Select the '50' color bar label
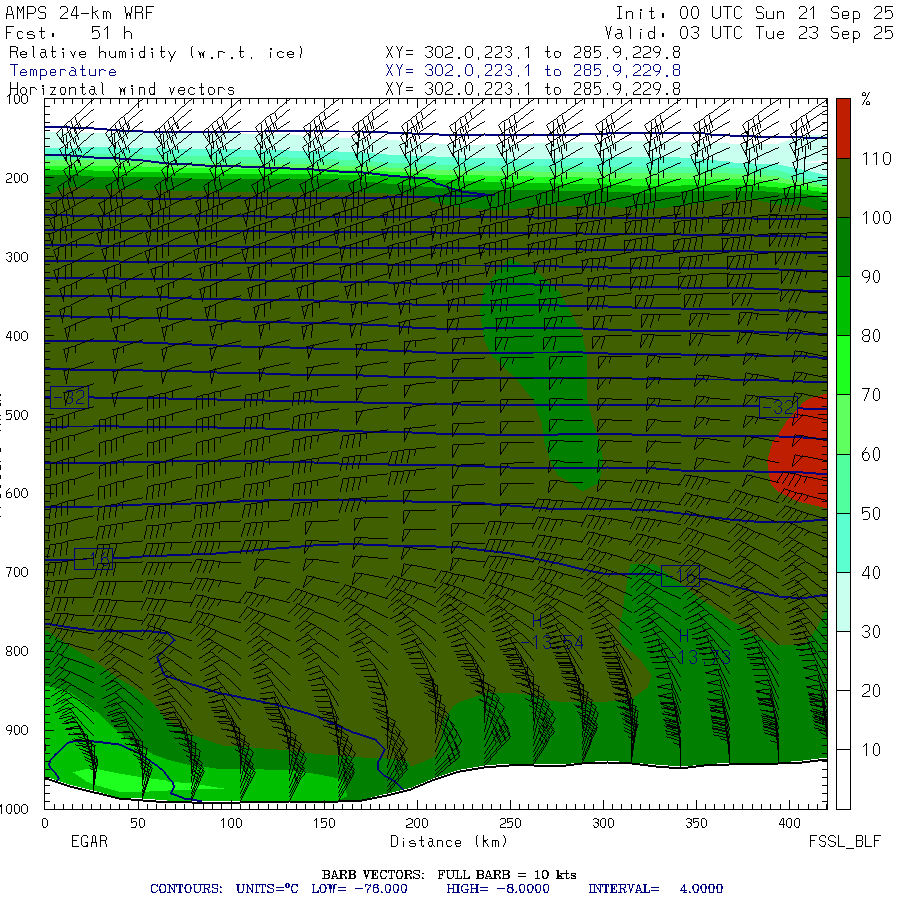The image size is (900, 900). pos(871,513)
